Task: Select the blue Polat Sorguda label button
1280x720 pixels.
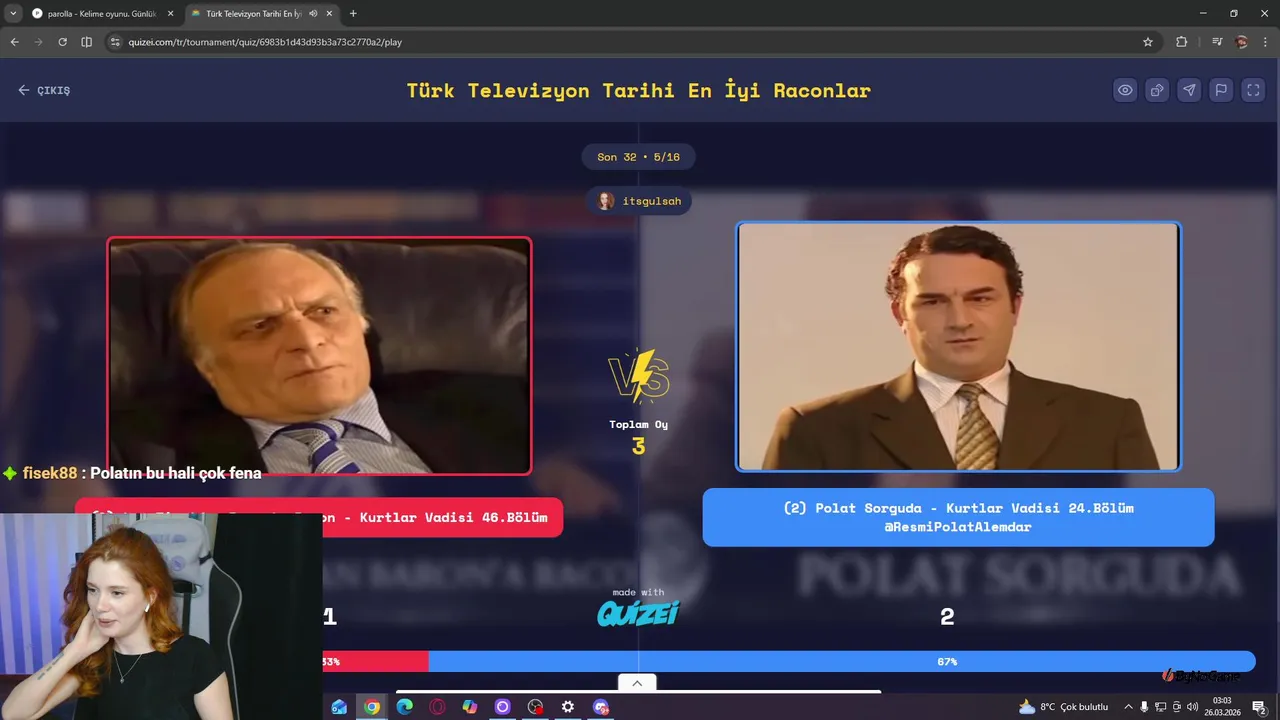Action: click(958, 517)
